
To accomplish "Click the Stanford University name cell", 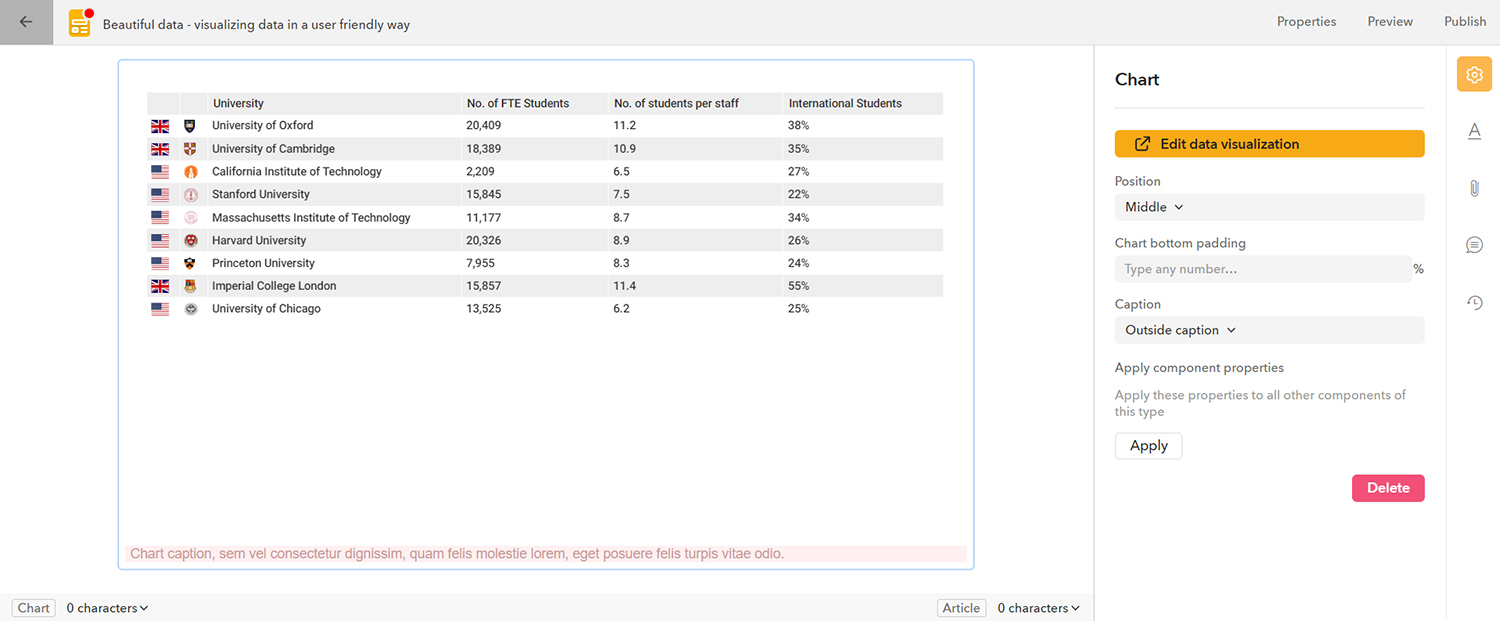I will 260,195.
